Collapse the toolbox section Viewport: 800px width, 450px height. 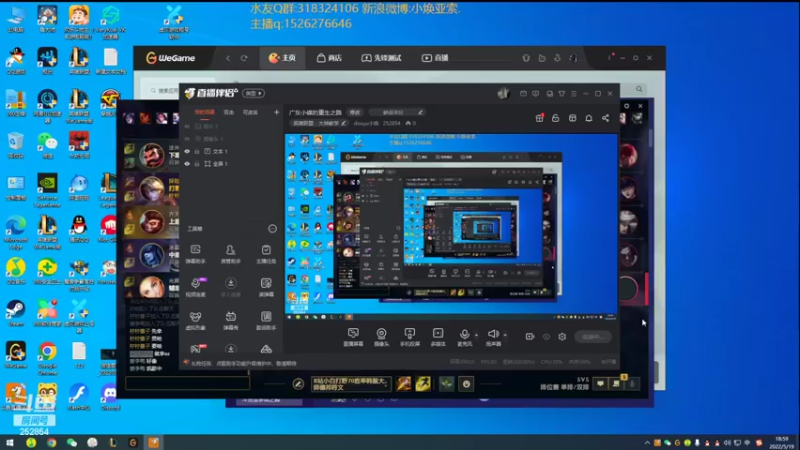point(272,229)
